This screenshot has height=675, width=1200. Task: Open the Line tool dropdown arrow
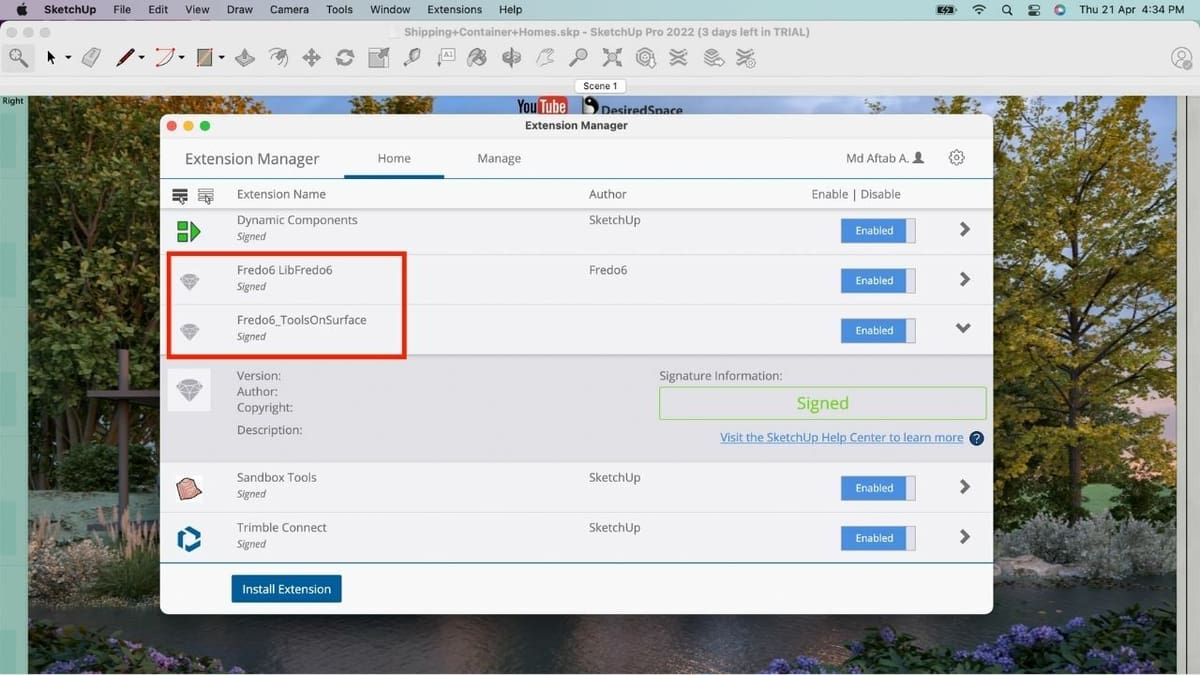tap(142, 58)
